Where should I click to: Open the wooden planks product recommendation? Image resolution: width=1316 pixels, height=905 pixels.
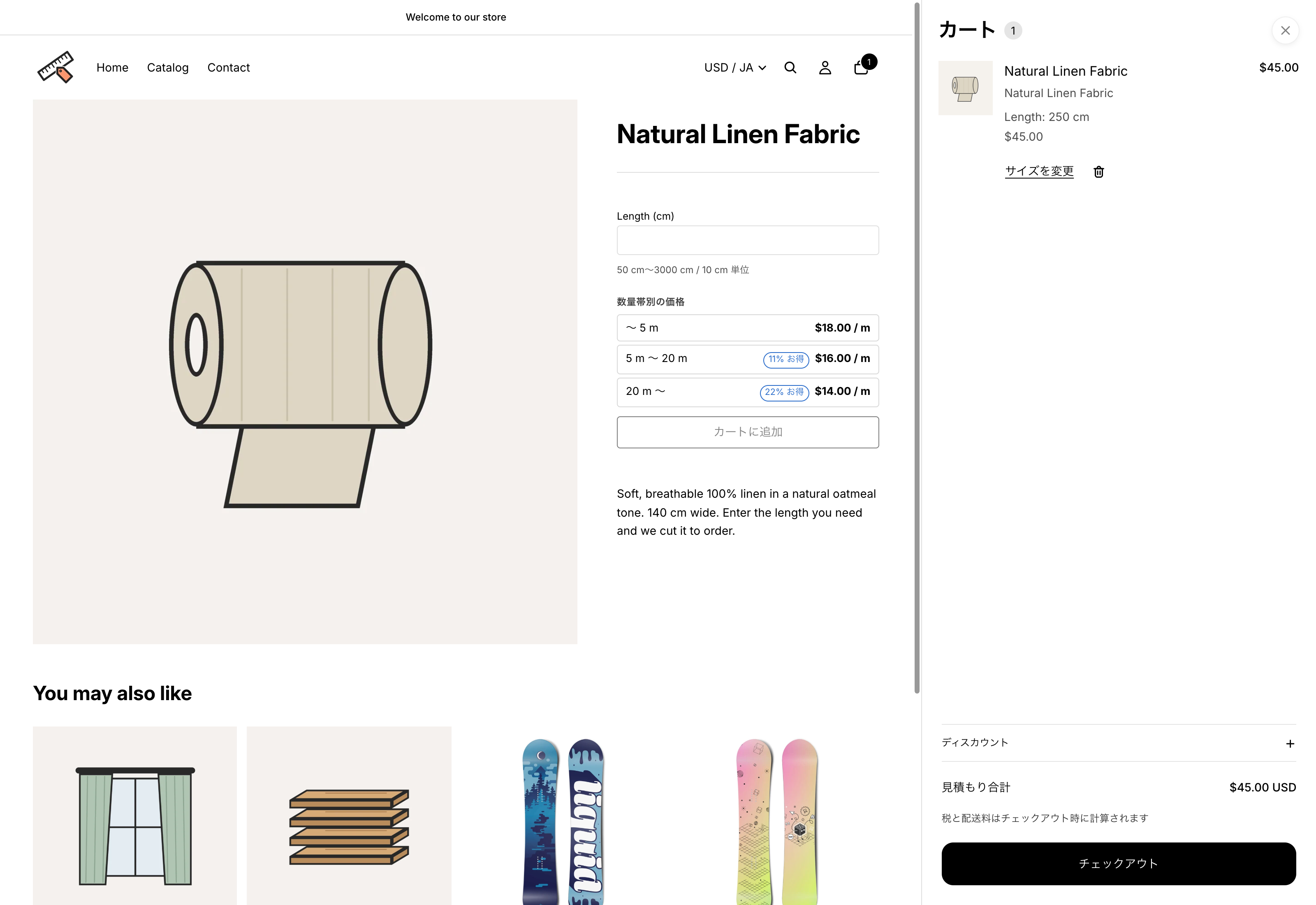(349, 815)
